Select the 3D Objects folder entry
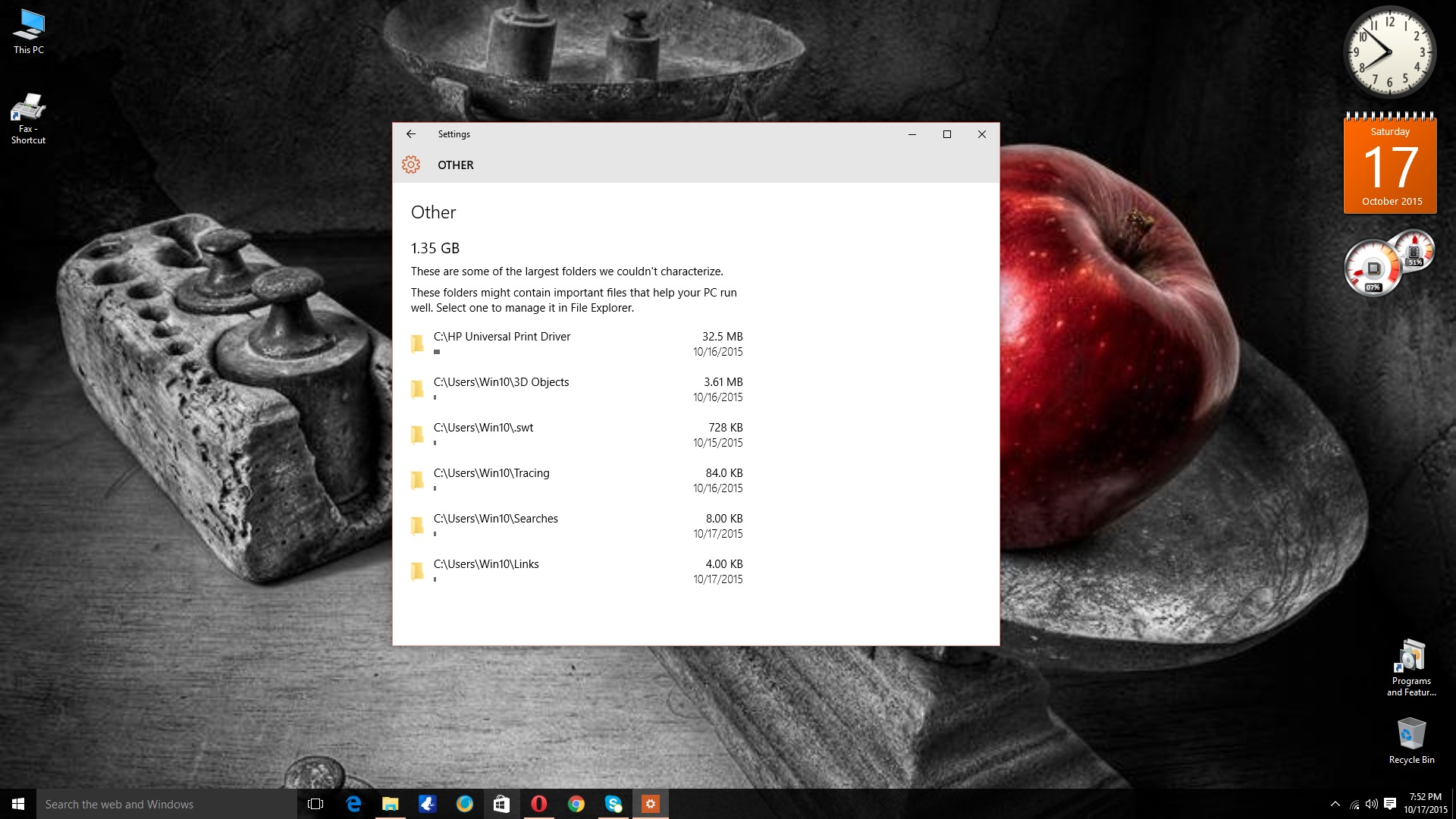 (x=500, y=382)
